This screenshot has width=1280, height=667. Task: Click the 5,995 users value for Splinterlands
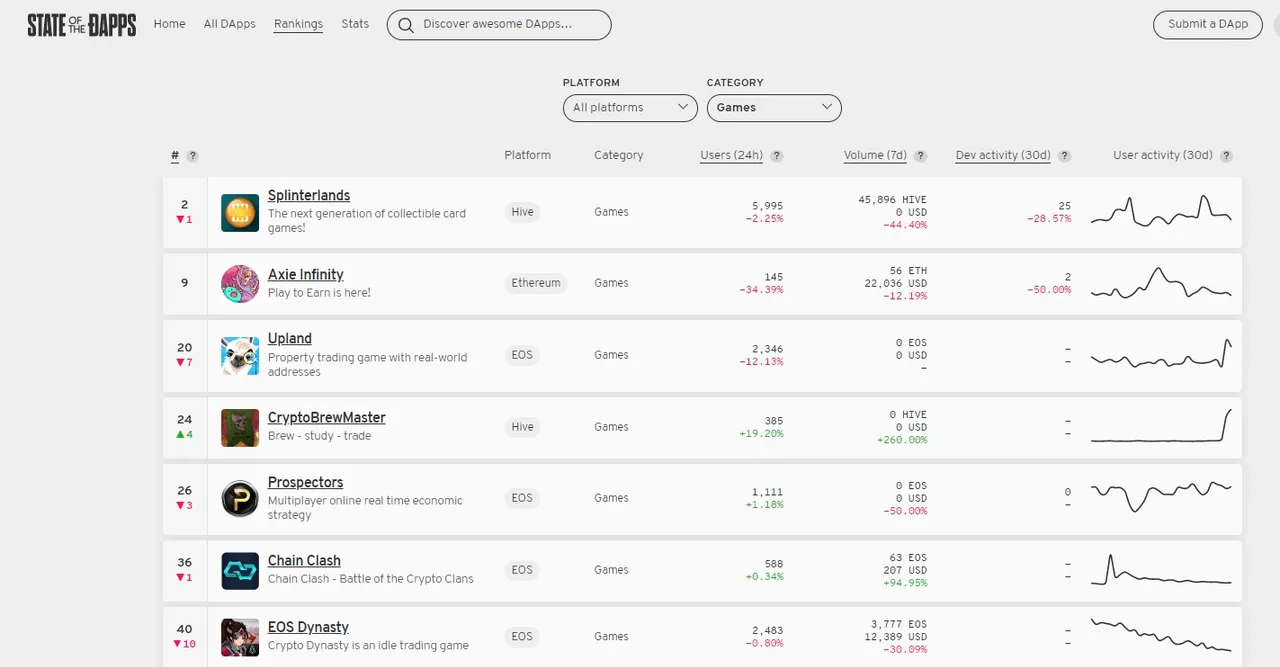(x=768, y=206)
